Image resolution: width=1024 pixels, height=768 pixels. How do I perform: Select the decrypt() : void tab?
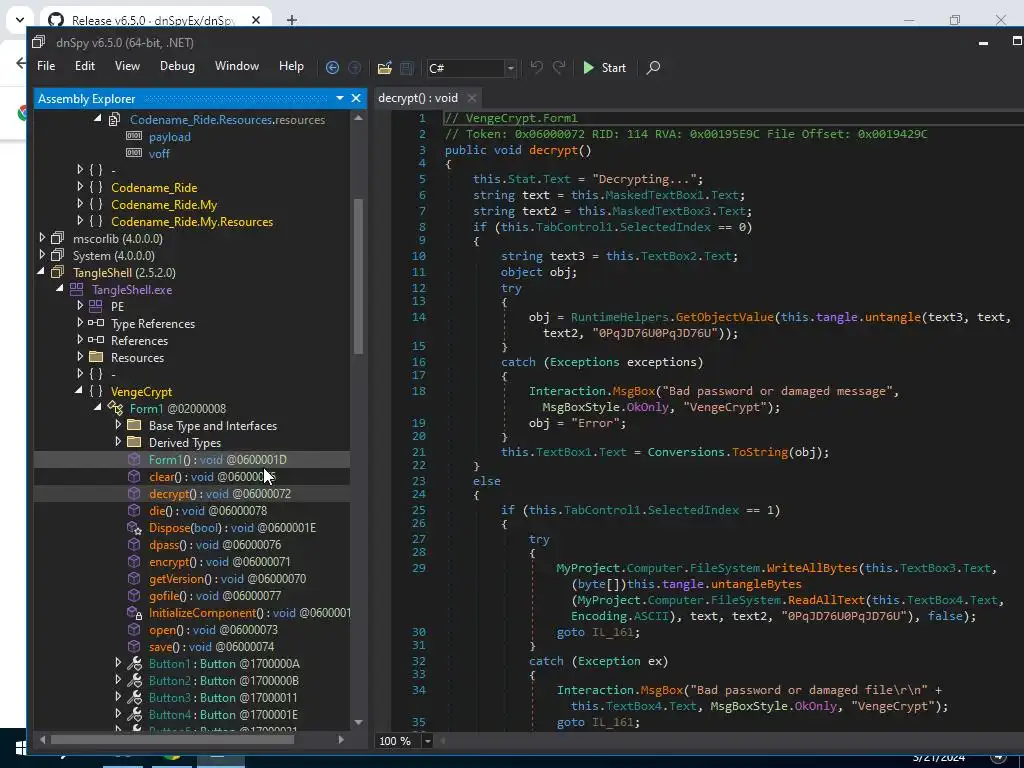(x=418, y=98)
